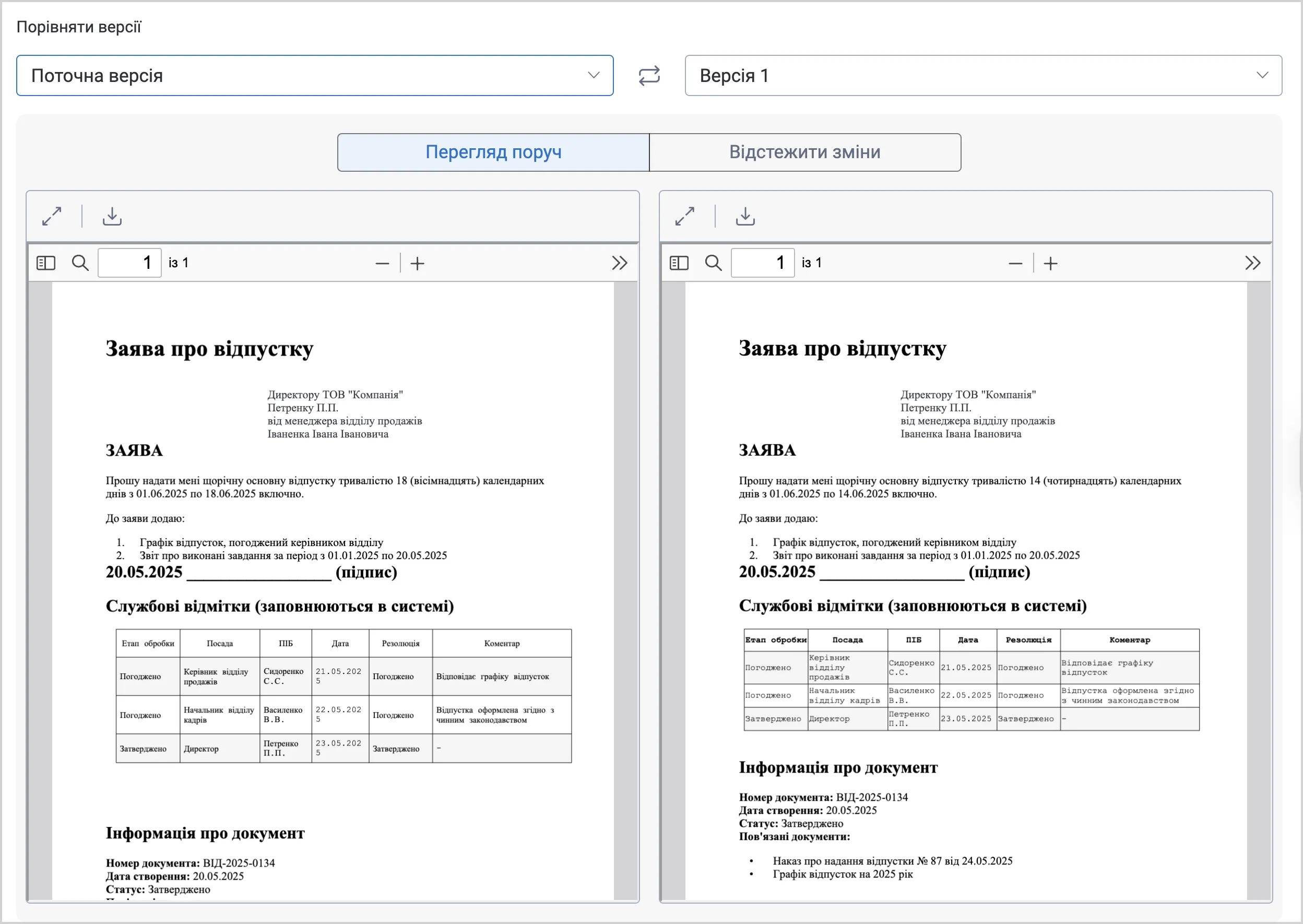Show more tools in right viewer
This screenshot has height=924, width=1303.
coord(1252,263)
